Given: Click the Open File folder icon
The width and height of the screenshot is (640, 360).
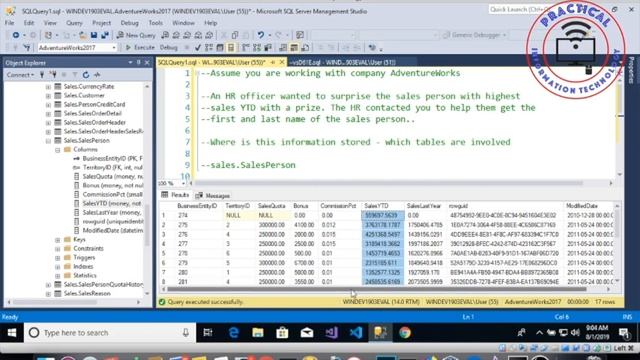Looking at the screenshot, I should click(83, 35).
